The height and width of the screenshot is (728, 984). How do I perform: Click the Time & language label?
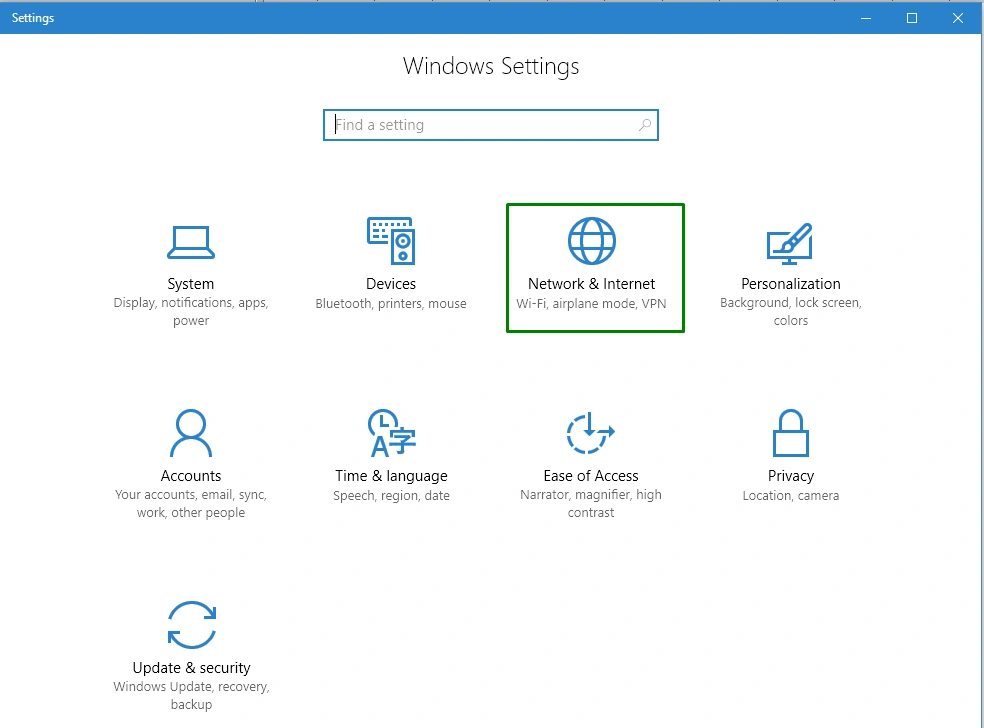pyautogui.click(x=391, y=476)
